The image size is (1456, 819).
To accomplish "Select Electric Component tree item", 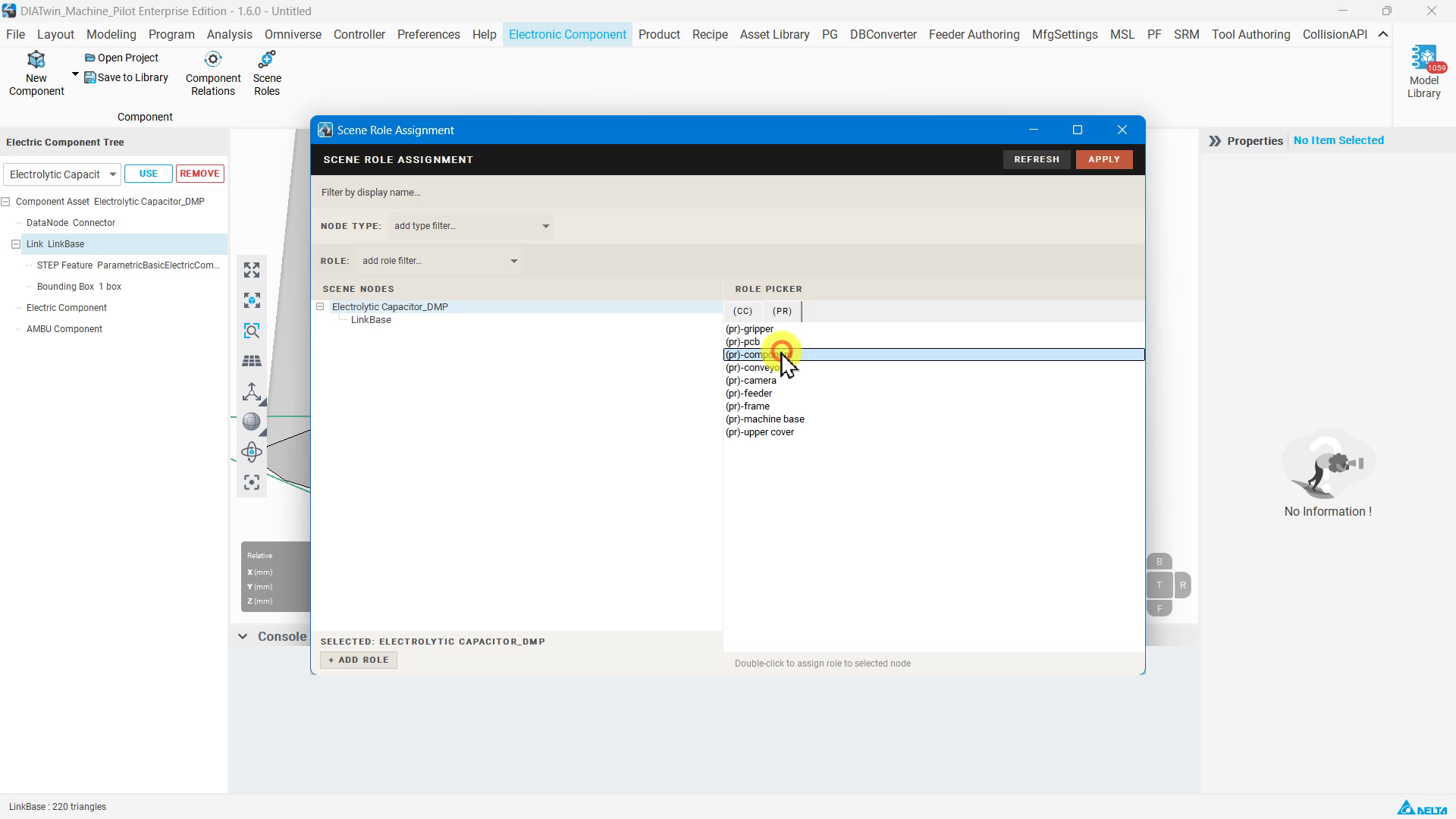I will coord(67,308).
